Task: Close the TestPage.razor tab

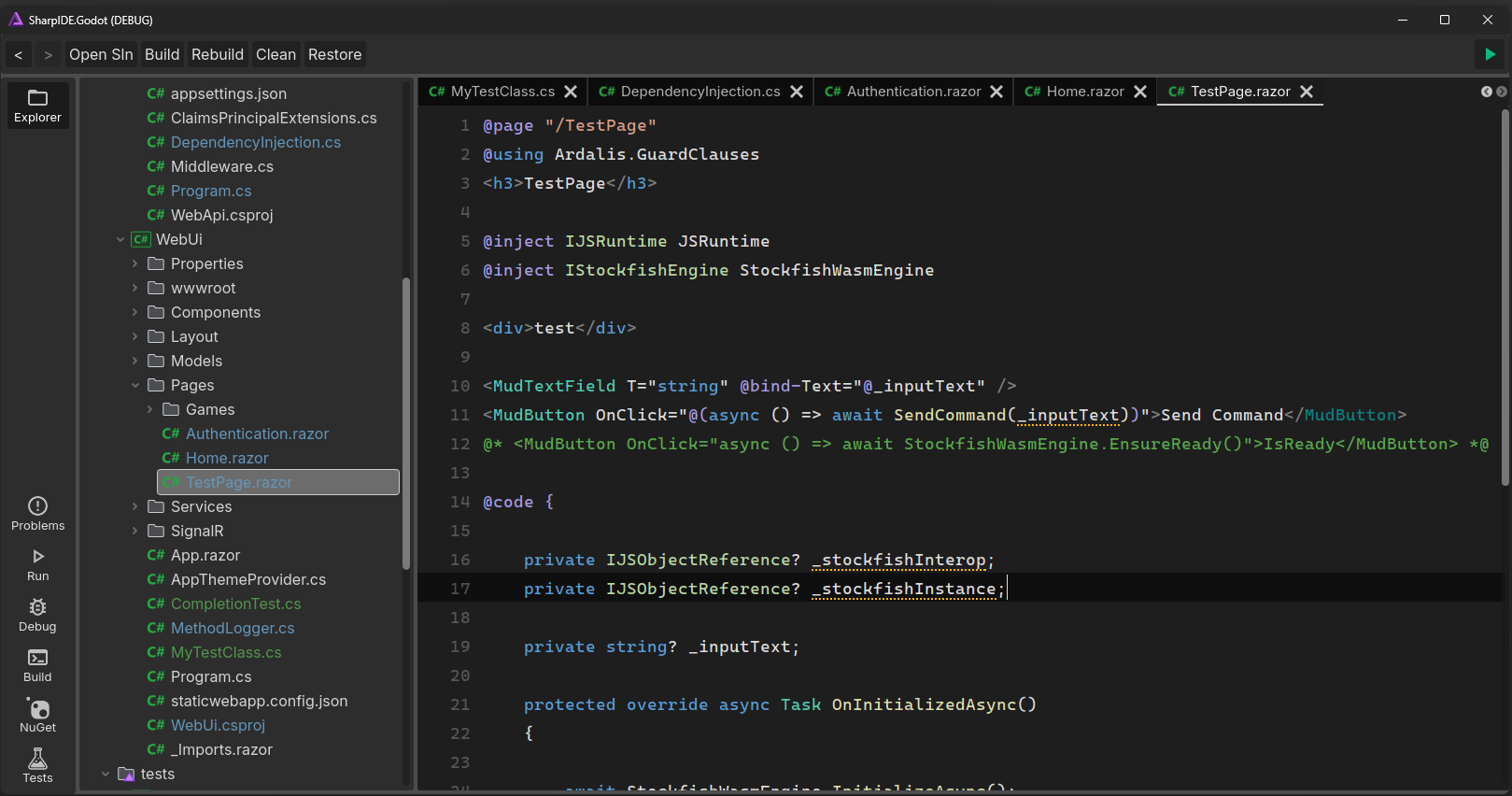Action: pos(1307,92)
